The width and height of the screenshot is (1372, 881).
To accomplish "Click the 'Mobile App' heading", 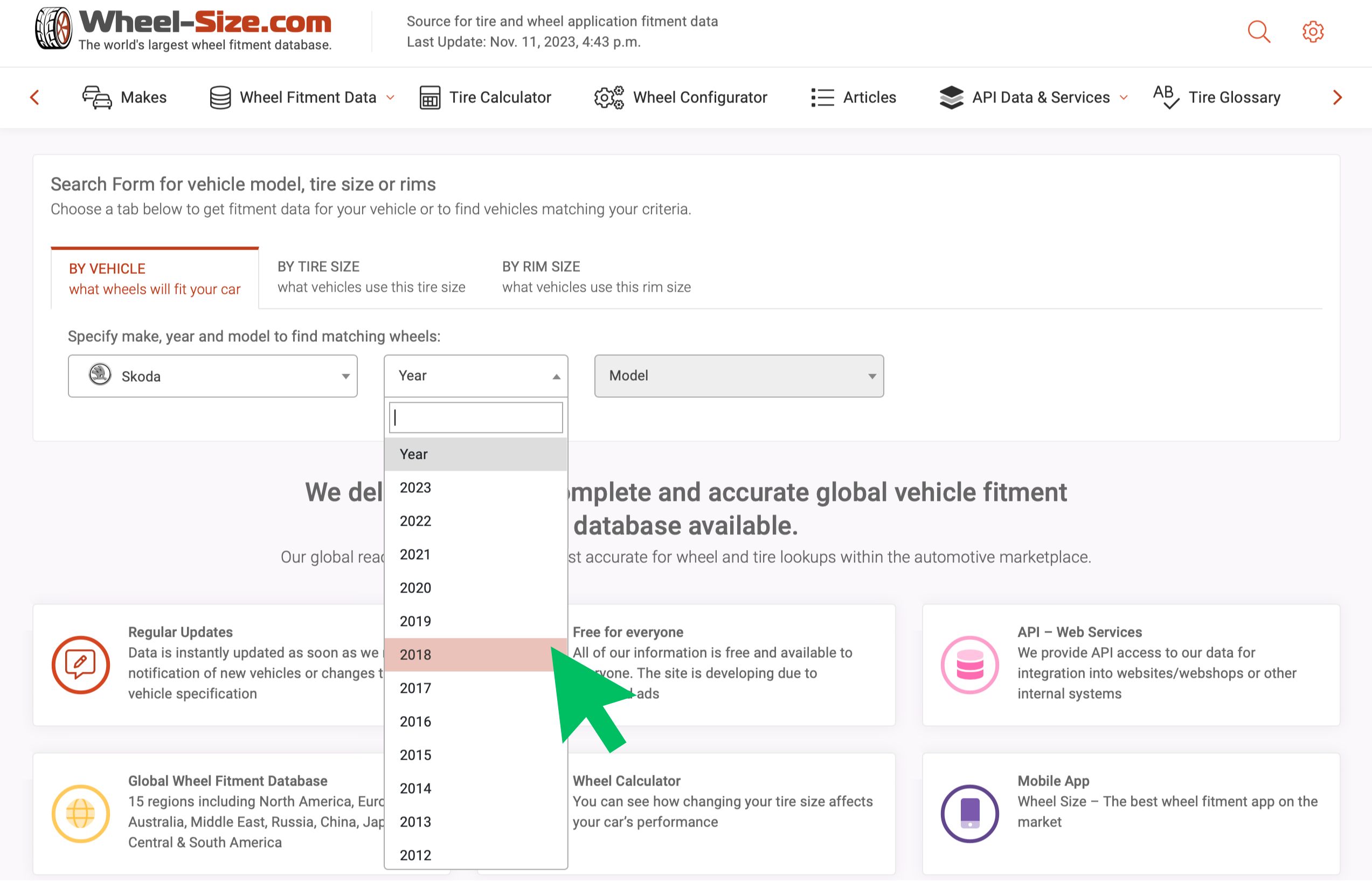I will click(1053, 781).
